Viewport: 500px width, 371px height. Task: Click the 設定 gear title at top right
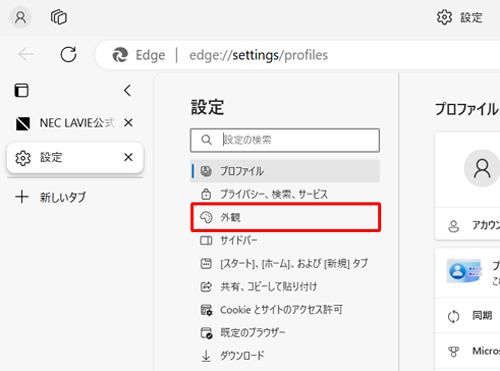[x=460, y=17]
